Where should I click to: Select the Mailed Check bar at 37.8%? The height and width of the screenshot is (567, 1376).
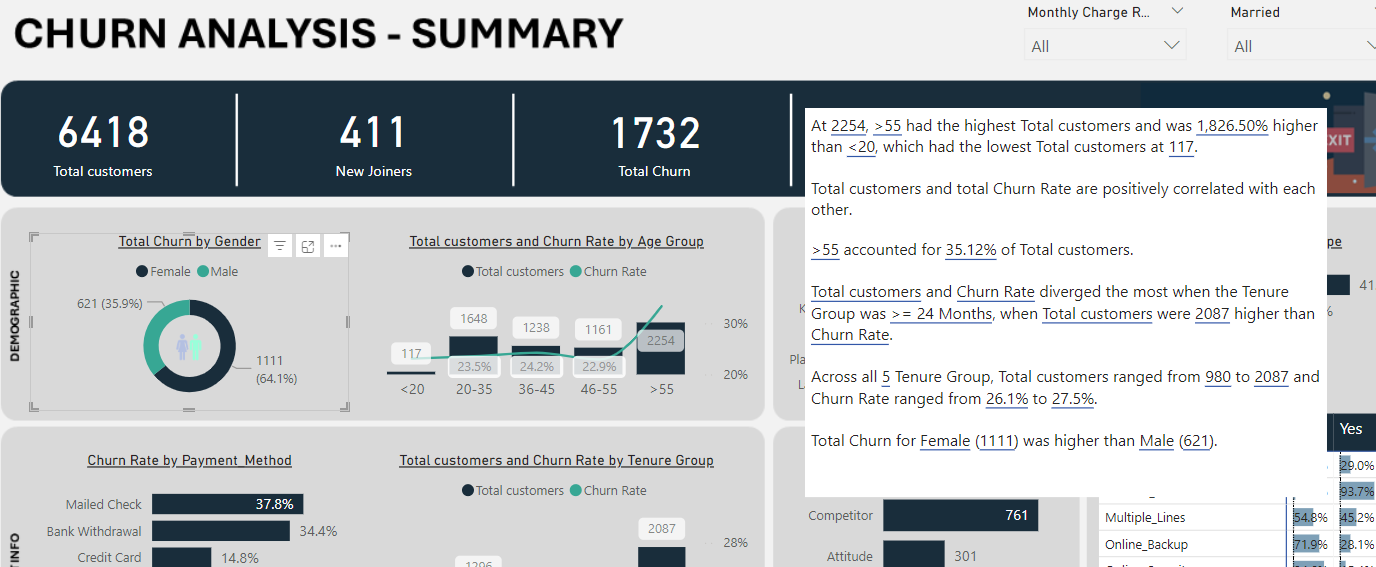[227, 505]
